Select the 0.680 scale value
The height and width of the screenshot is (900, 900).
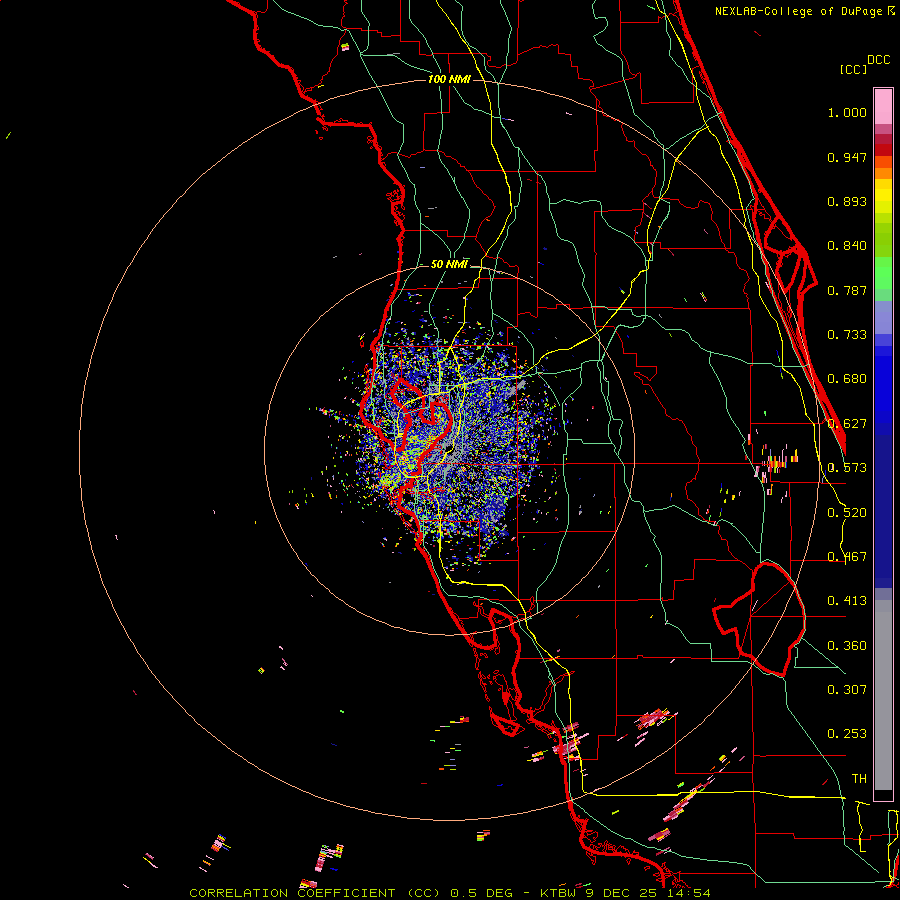pos(847,379)
